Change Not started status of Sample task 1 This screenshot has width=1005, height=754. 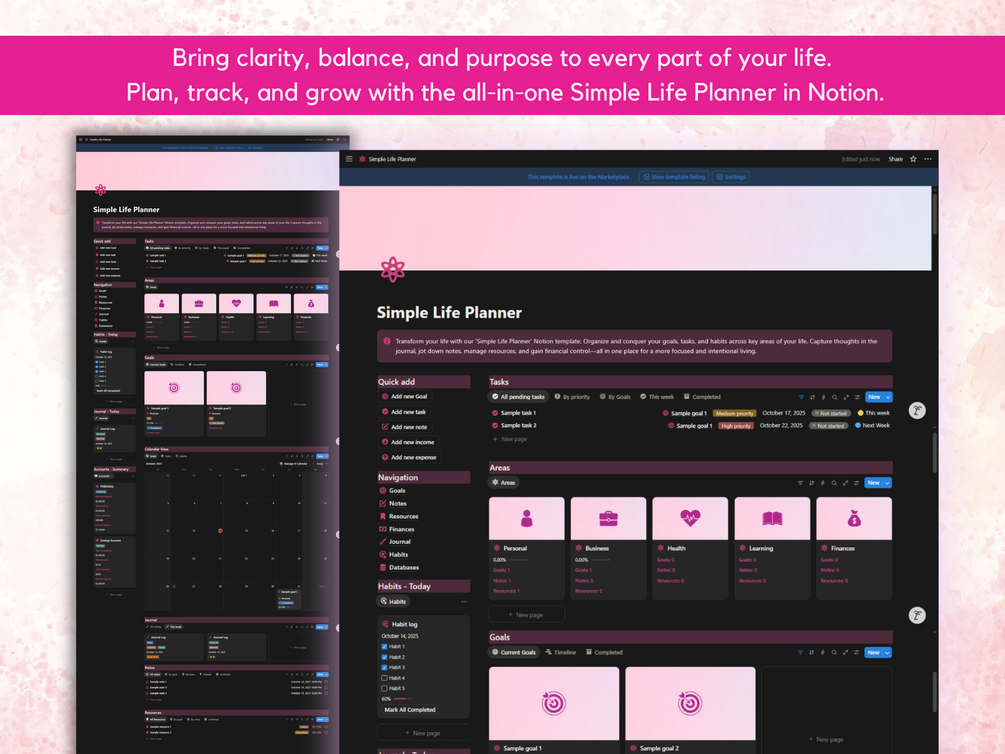click(831, 413)
